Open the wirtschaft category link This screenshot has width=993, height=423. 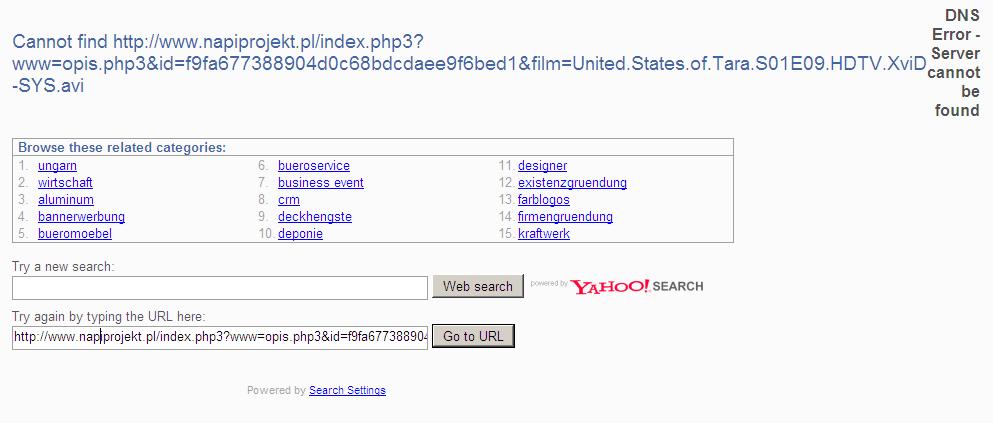(x=65, y=183)
